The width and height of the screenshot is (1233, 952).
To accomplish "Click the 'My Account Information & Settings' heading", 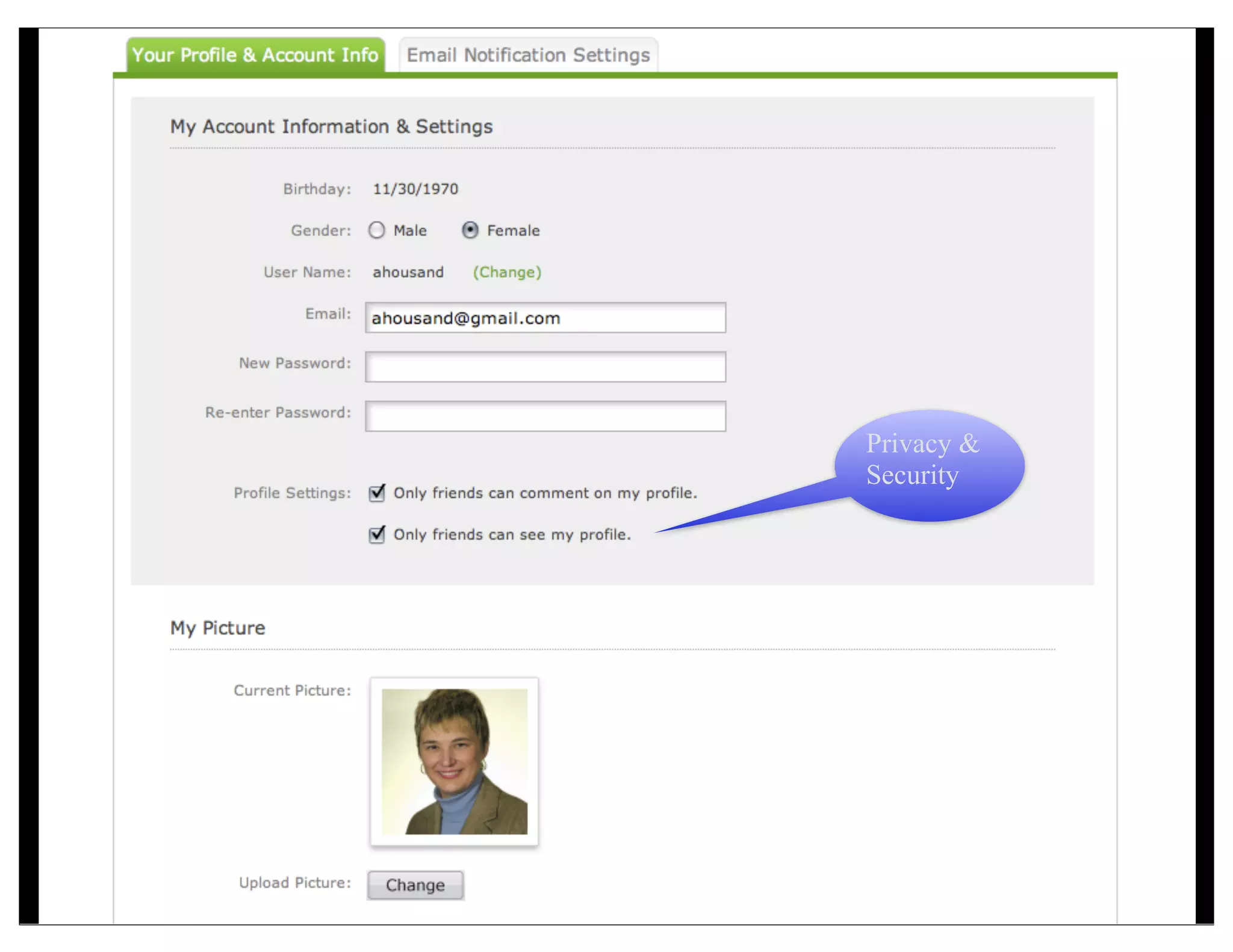I will click(x=331, y=127).
